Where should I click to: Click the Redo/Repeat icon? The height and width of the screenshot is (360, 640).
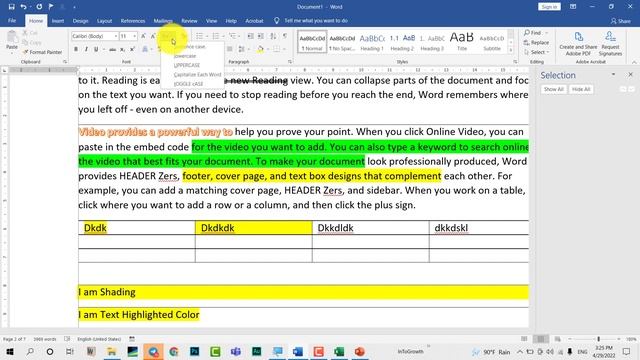39,7
